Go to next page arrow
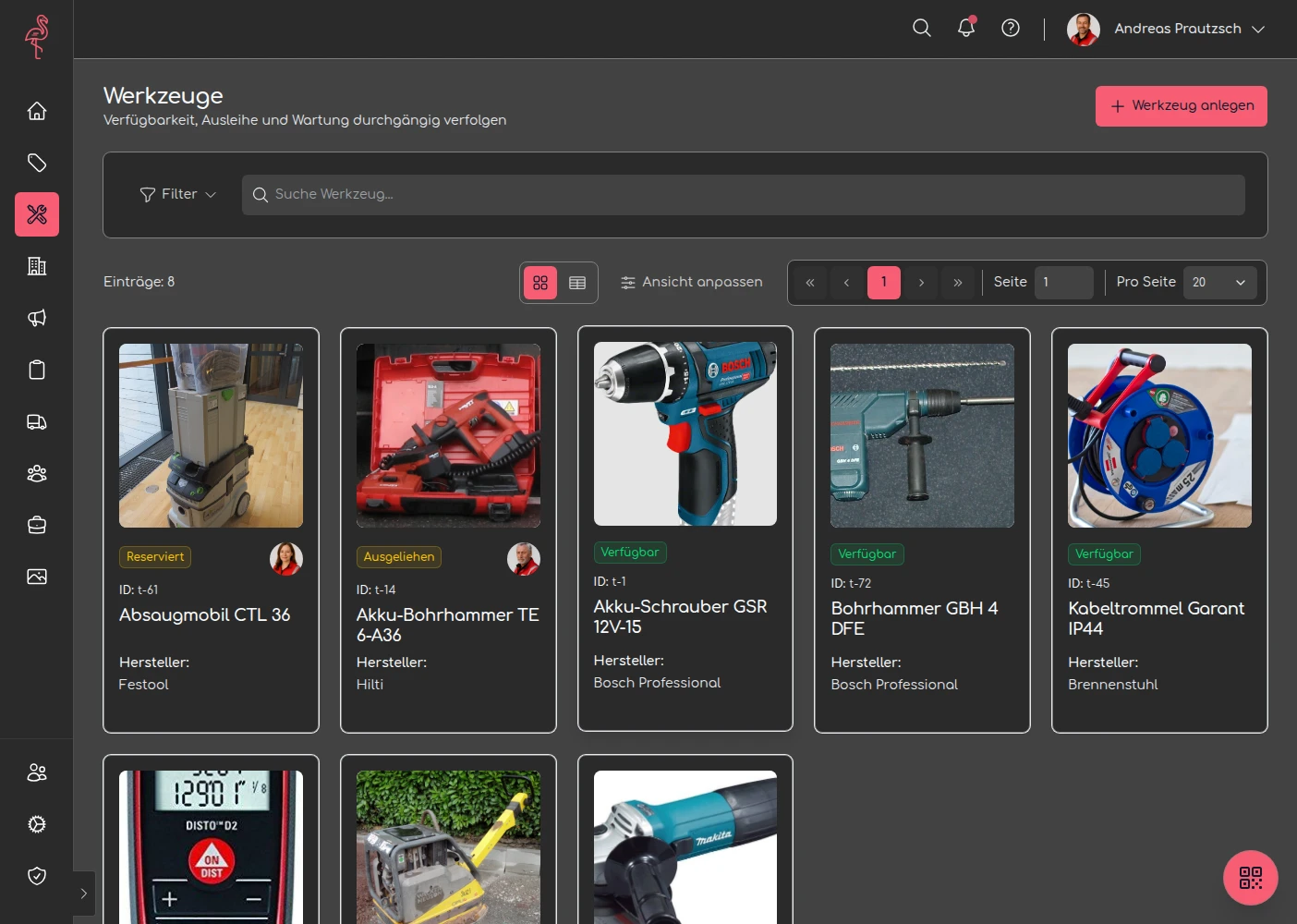This screenshot has height=924, width=1297. coord(921,283)
